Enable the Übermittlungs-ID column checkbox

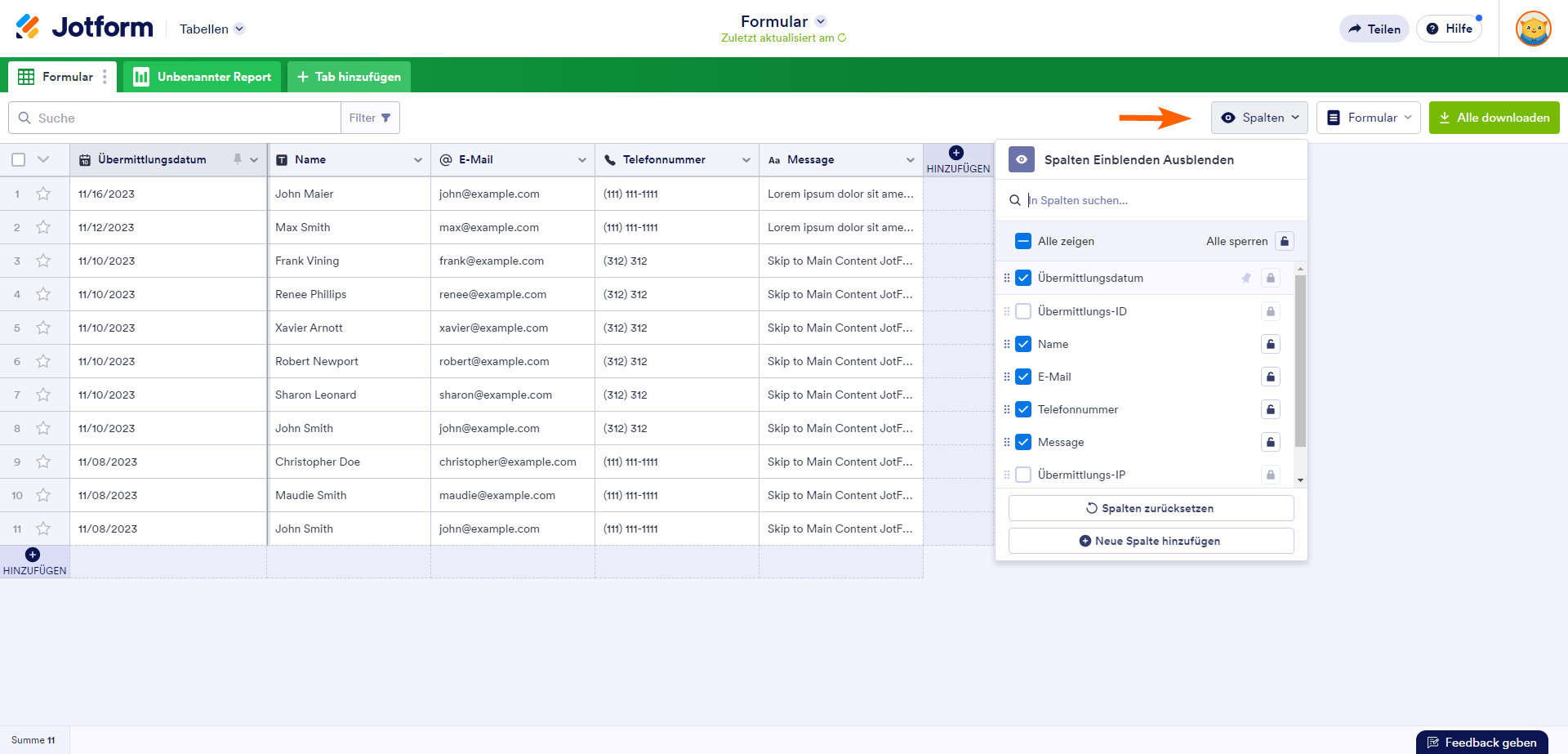click(x=1023, y=311)
